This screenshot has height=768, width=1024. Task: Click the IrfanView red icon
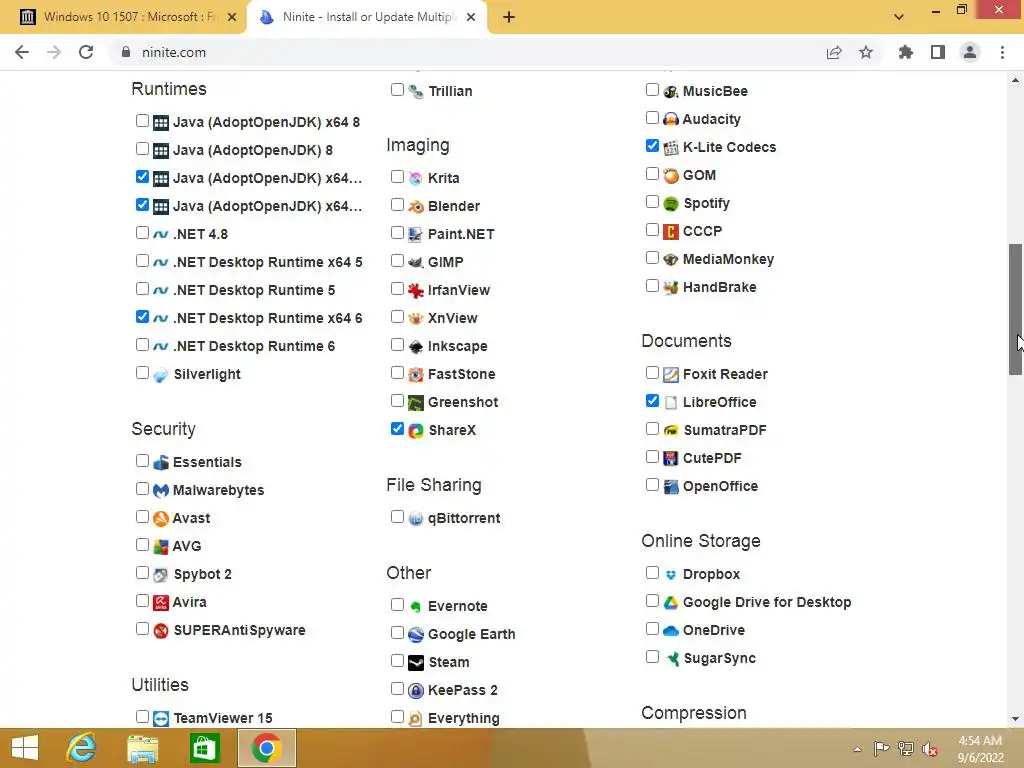click(x=415, y=291)
